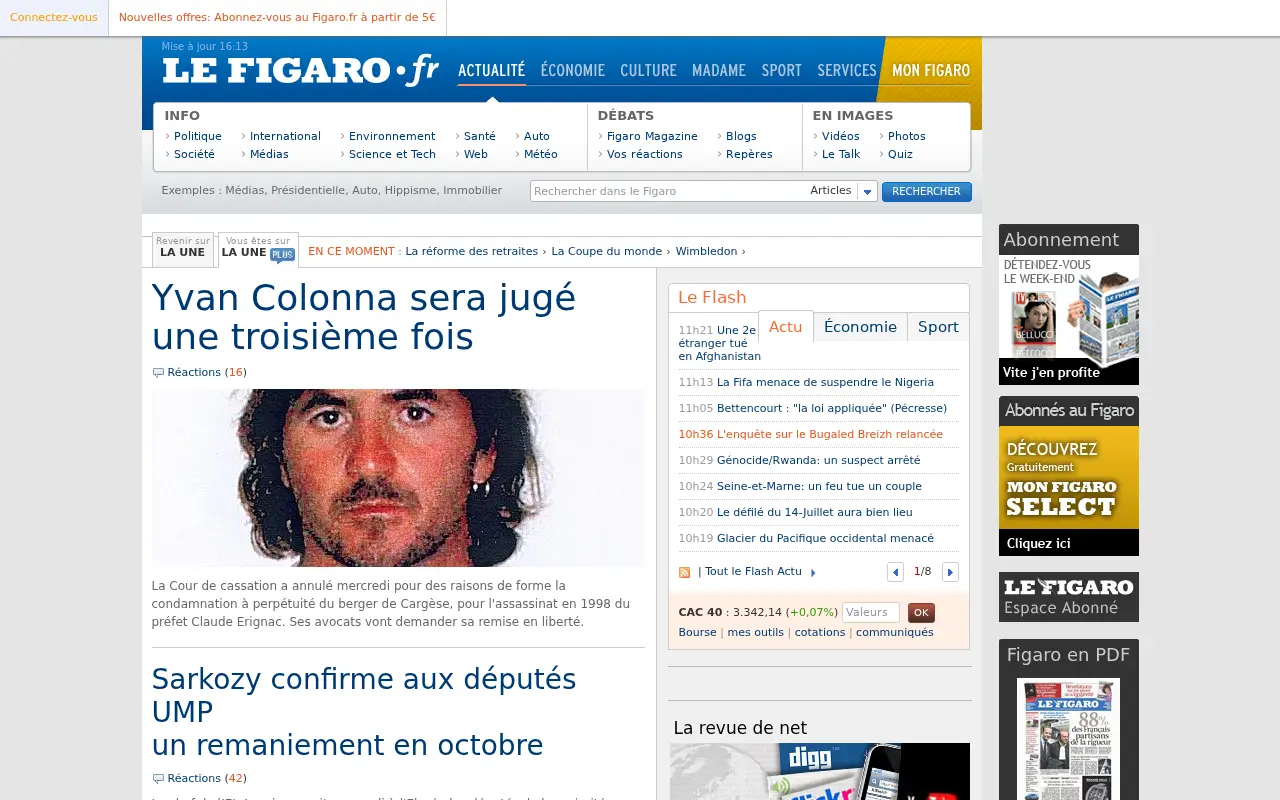This screenshot has width=1280, height=800.
Task: Click the Le Figaro.fr logo
Action: point(300,70)
